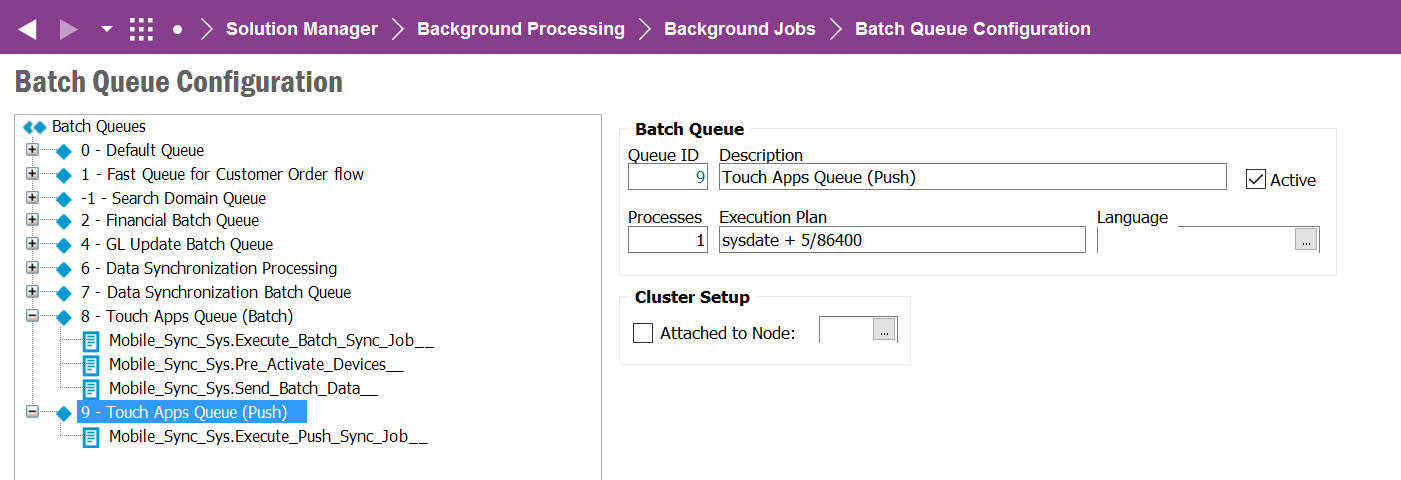Viewport: 1401px width, 480px height.
Task: Click the back navigation arrow
Action: coord(28,29)
